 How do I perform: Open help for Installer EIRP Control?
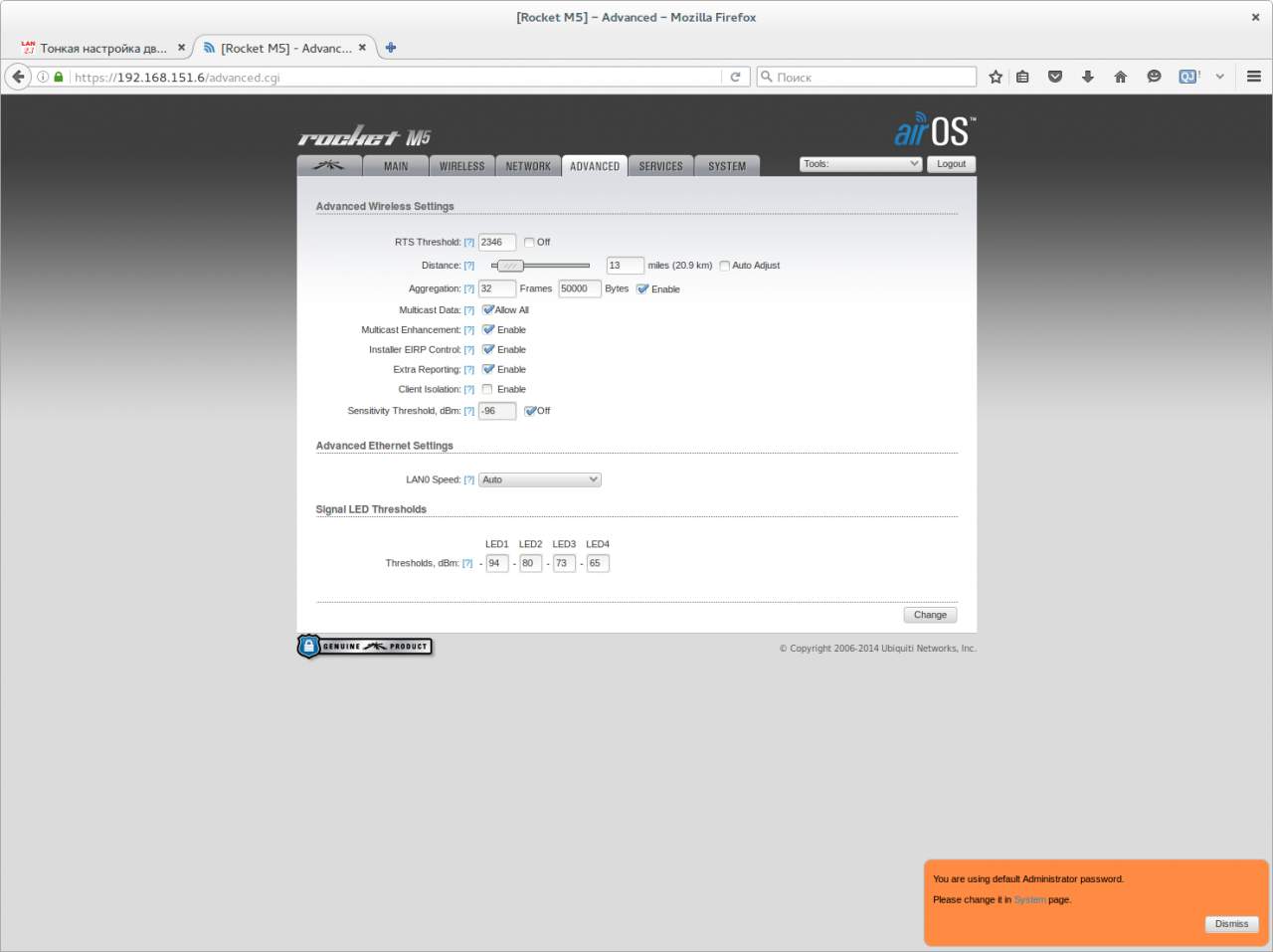tap(469, 350)
